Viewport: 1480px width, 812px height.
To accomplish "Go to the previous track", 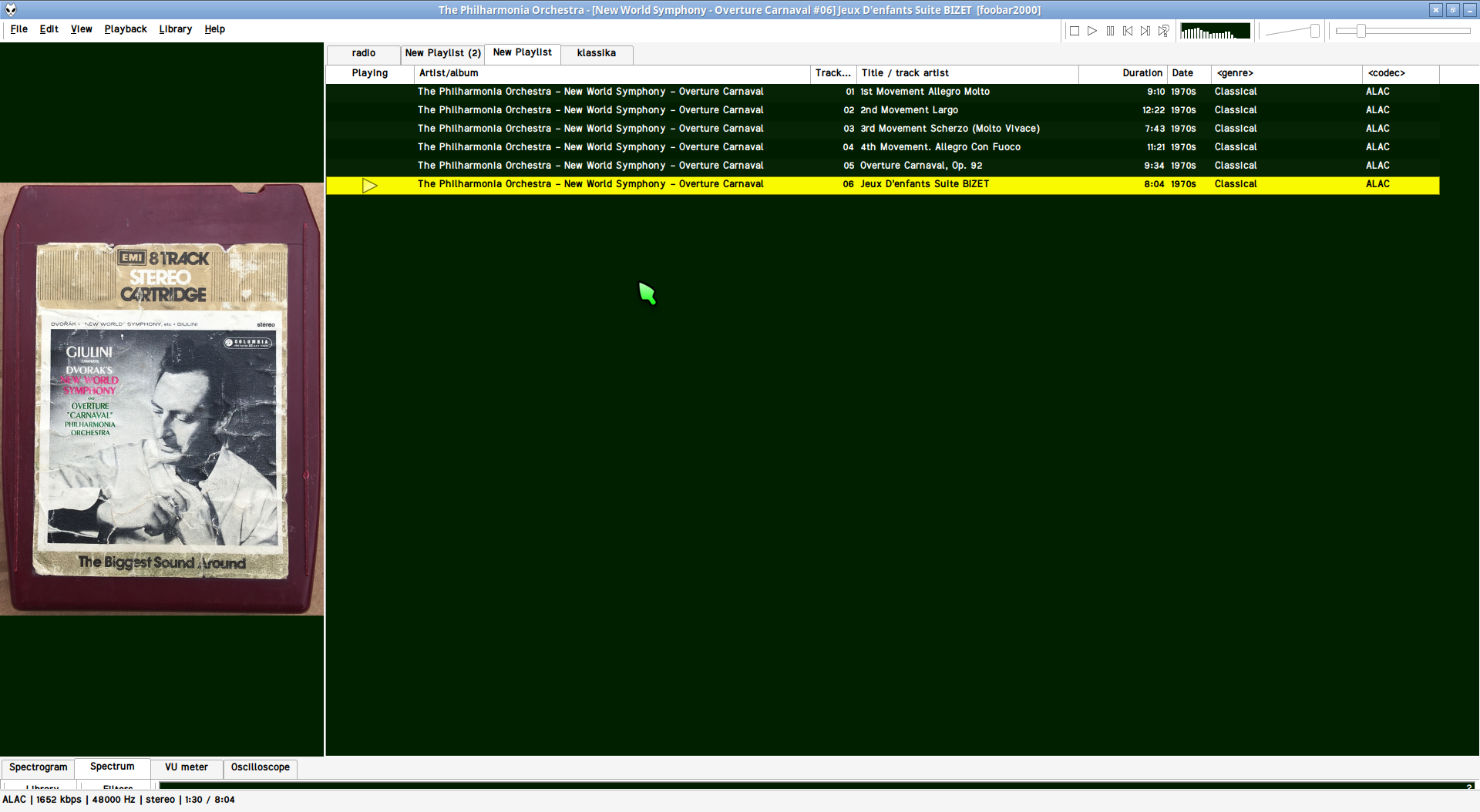I will click(x=1128, y=31).
